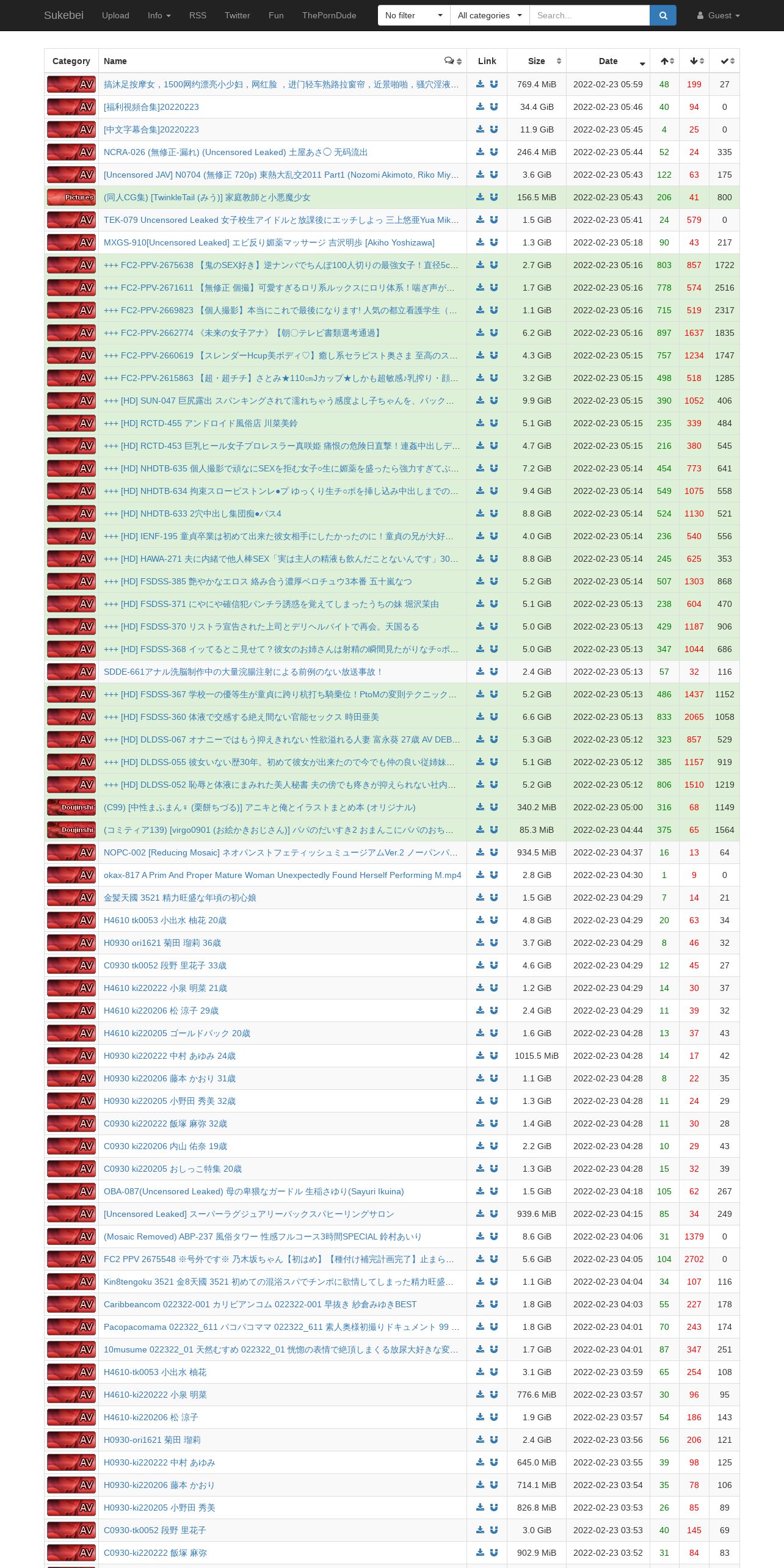This screenshot has width=784, height=1568.
Task: Open the All categories dropdown
Action: click(490, 15)
